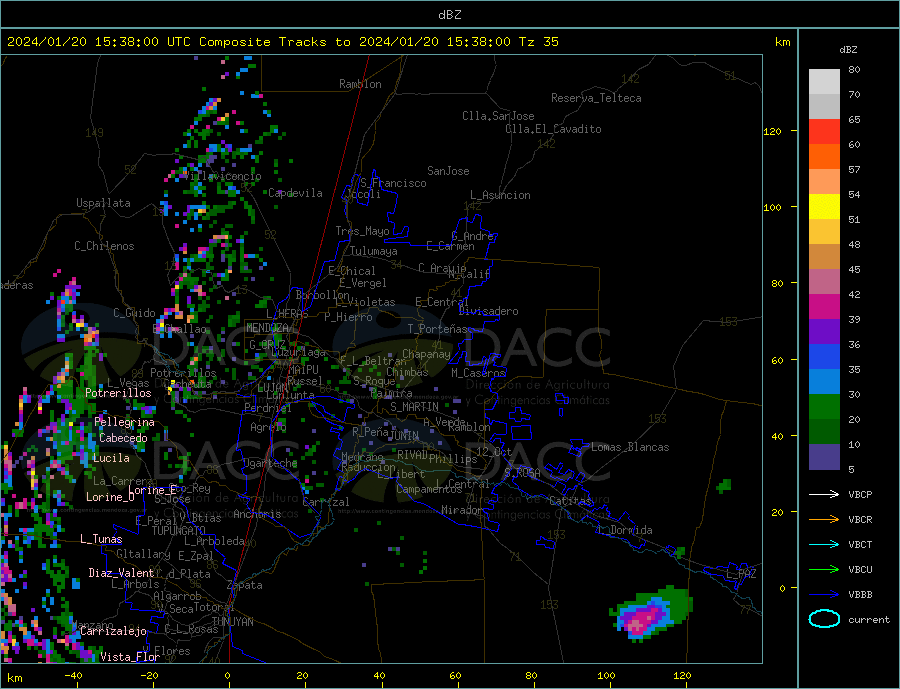This screenshot has width=900, height=689.
Task: Click the Carrizalejo station label
Action: pos(113,632)
